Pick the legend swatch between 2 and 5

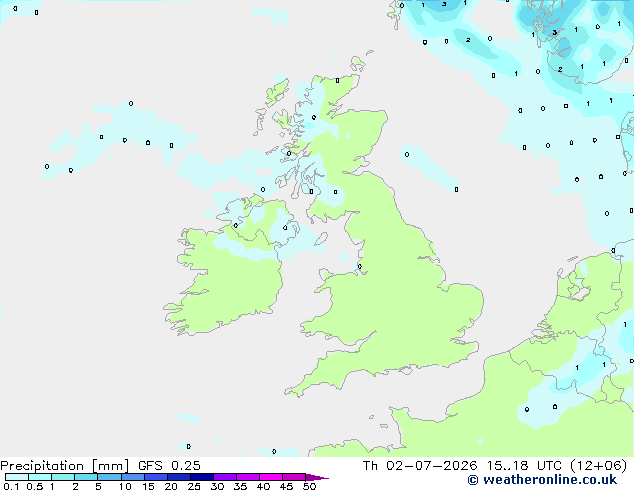point(86,477)
